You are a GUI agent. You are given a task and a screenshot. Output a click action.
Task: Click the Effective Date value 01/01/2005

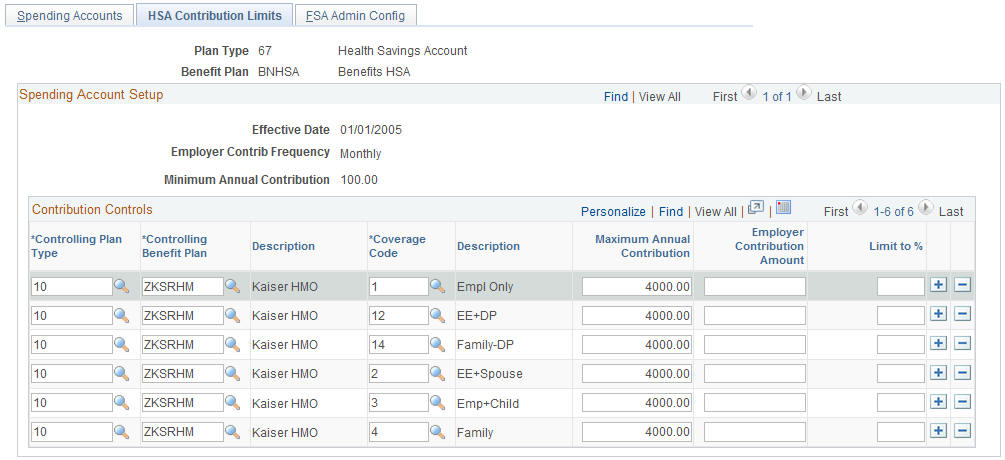pyautogui.click(x=371, y=130)
